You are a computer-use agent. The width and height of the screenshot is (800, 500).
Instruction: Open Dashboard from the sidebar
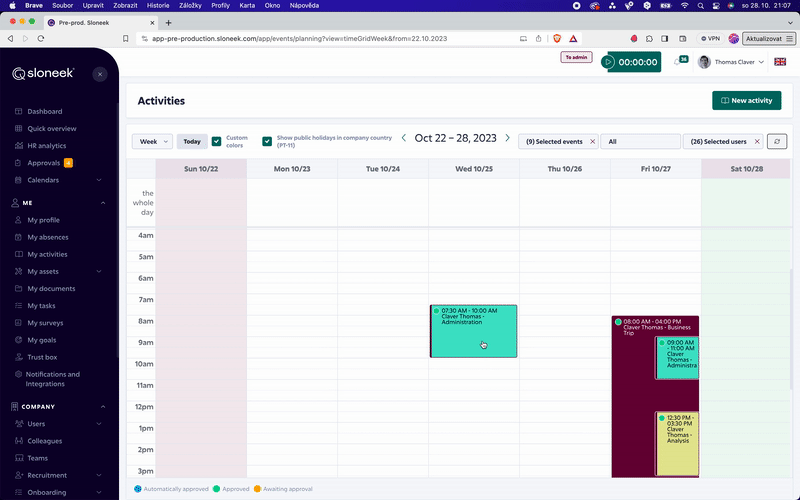click(44, 111)
